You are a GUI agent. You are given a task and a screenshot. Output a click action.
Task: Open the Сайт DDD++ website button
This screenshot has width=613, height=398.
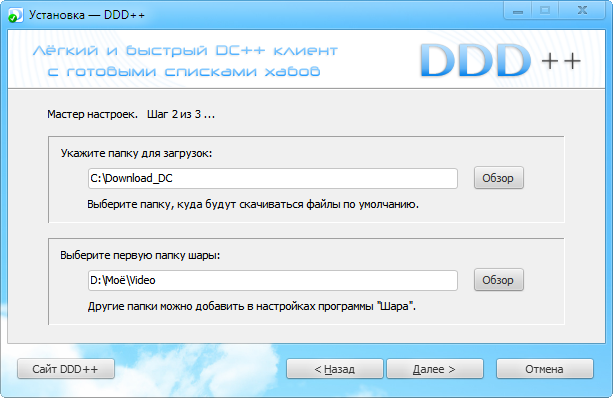(x=66, y=369)
